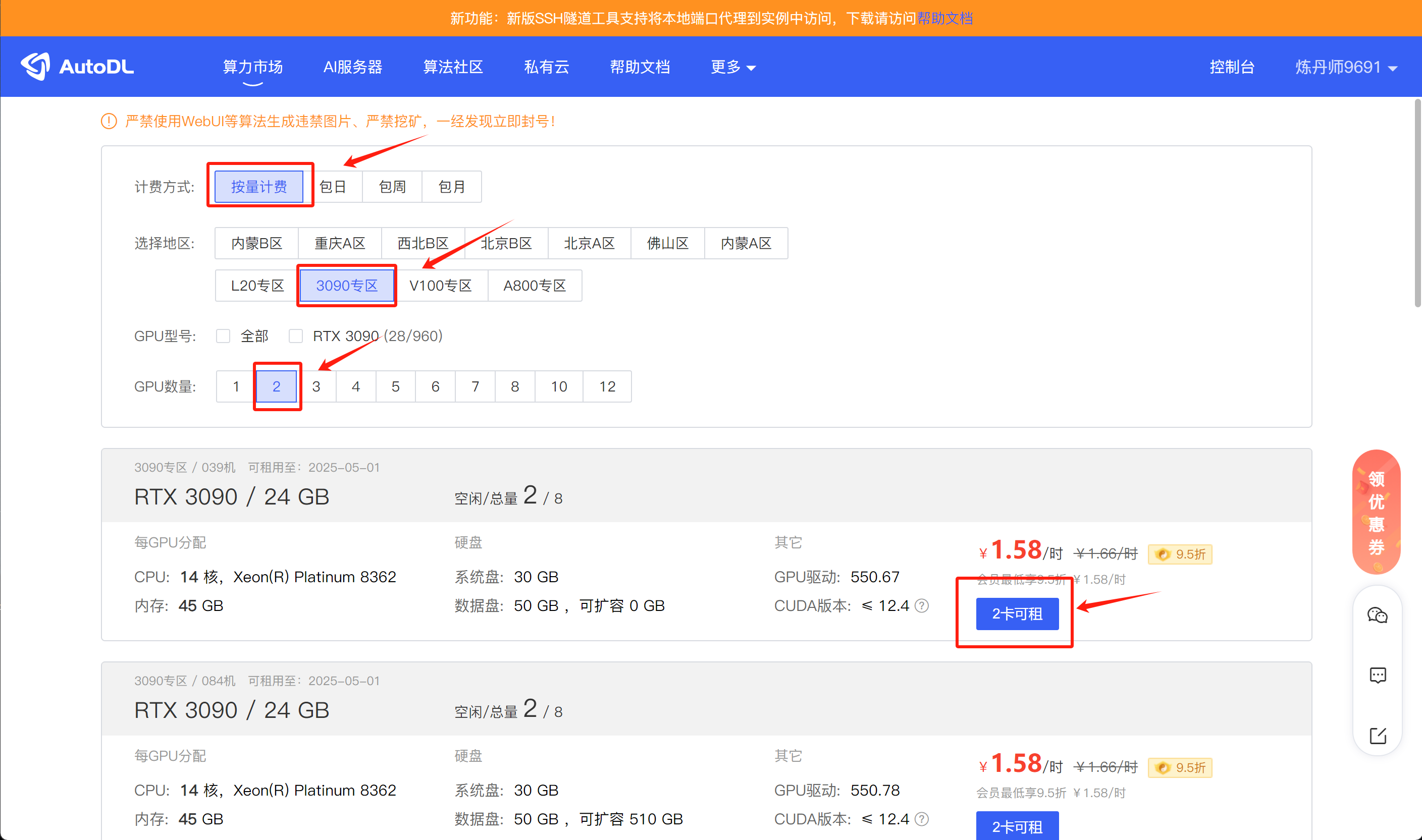Viewport: 1422px width, 840px height.
Task: Select GPU count 12
Action: [607, 386]
